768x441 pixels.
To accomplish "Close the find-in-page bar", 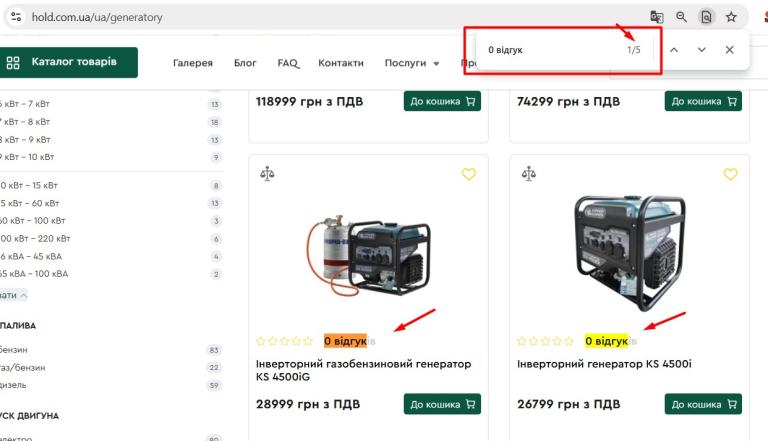I will click(x=729, y=49).
